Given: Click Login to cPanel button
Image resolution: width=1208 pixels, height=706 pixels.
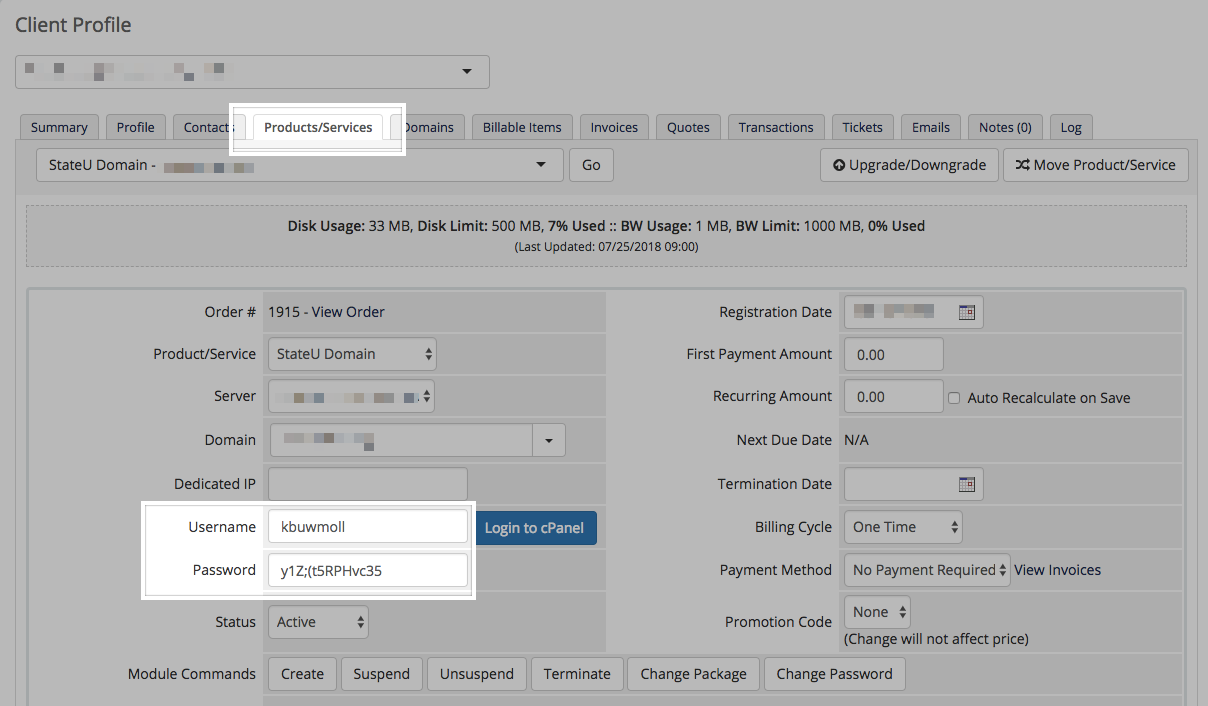Looking at the screenshot, I should click(534, 527).
